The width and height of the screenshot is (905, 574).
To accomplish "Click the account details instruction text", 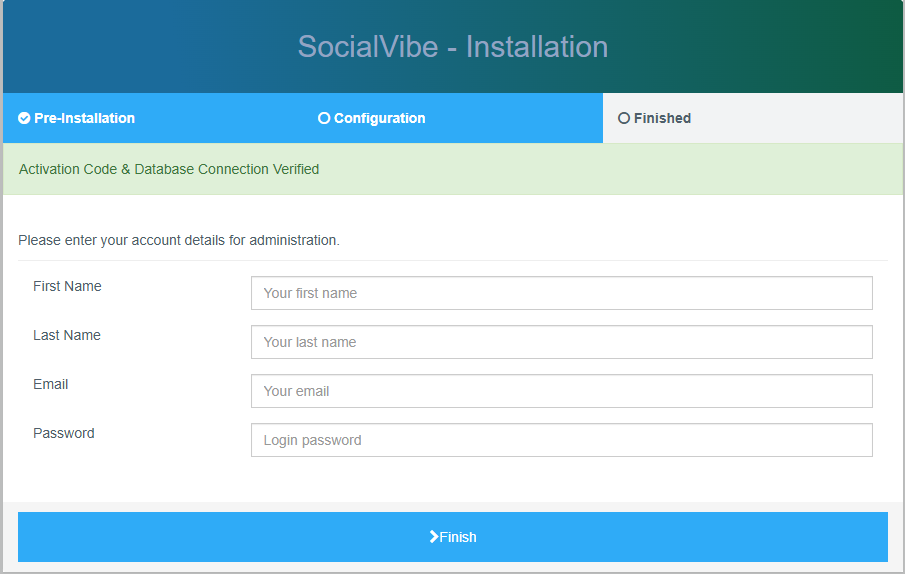I will [x=179, y=241].
